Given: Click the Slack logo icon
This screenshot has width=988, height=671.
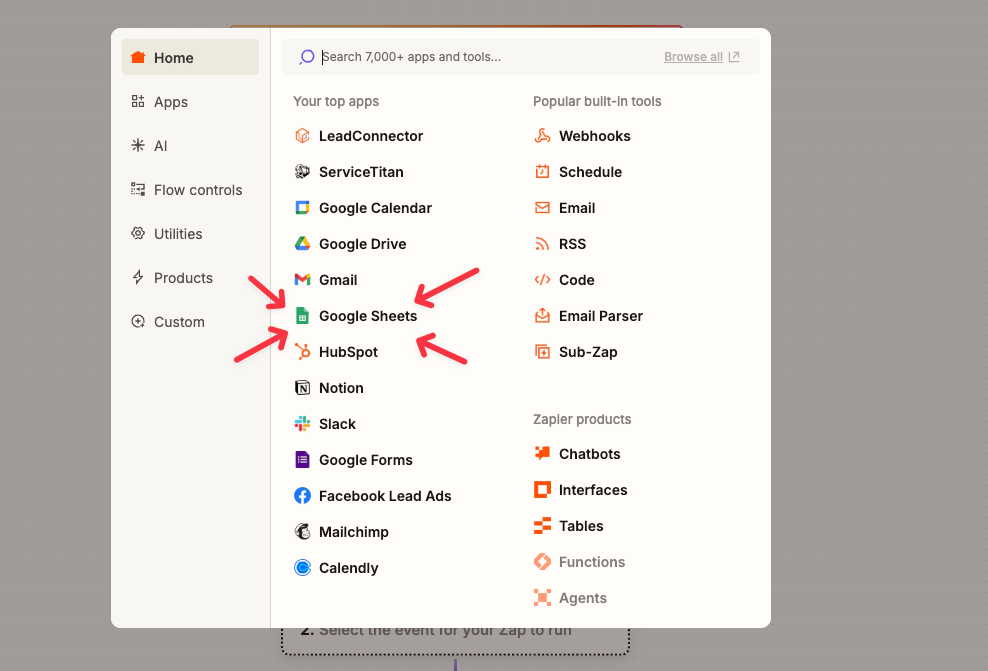Looking at the screenshot, I should (302, 423).
